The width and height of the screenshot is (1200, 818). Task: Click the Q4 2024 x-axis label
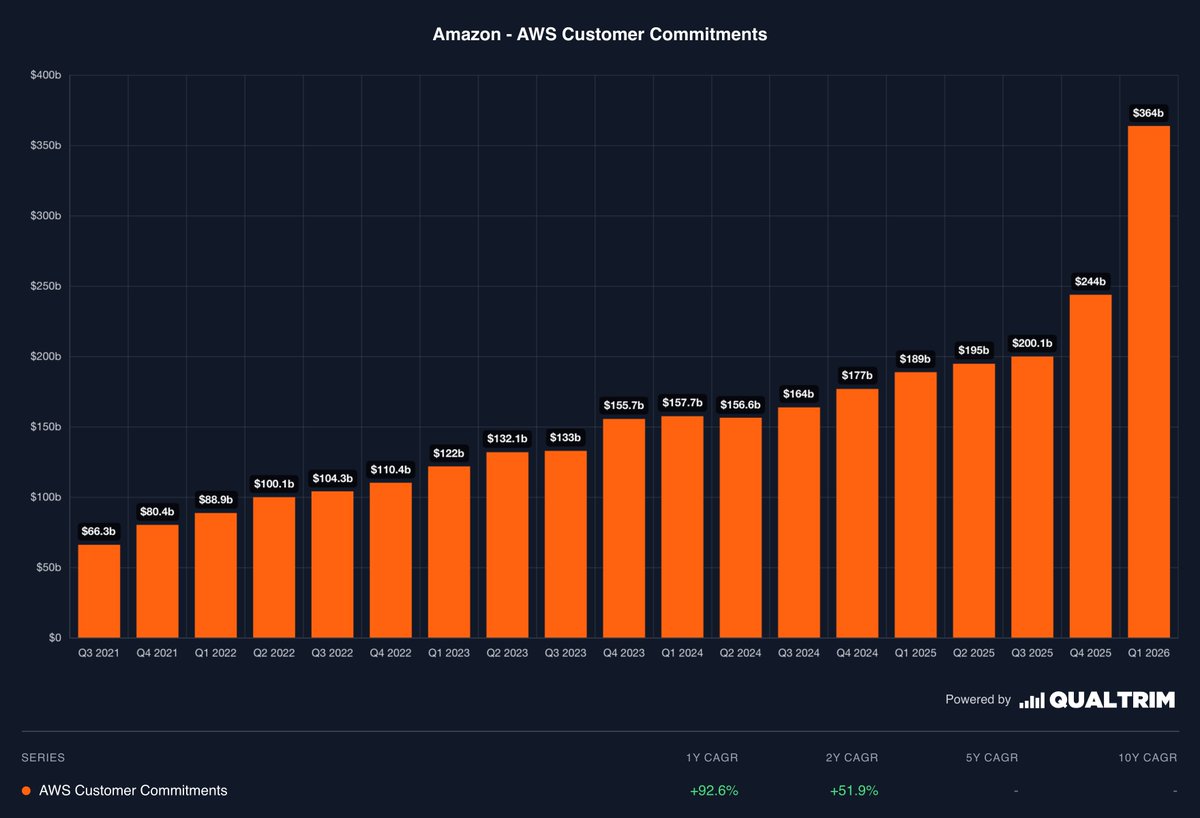pyautogui.click(x=857, y=652)
